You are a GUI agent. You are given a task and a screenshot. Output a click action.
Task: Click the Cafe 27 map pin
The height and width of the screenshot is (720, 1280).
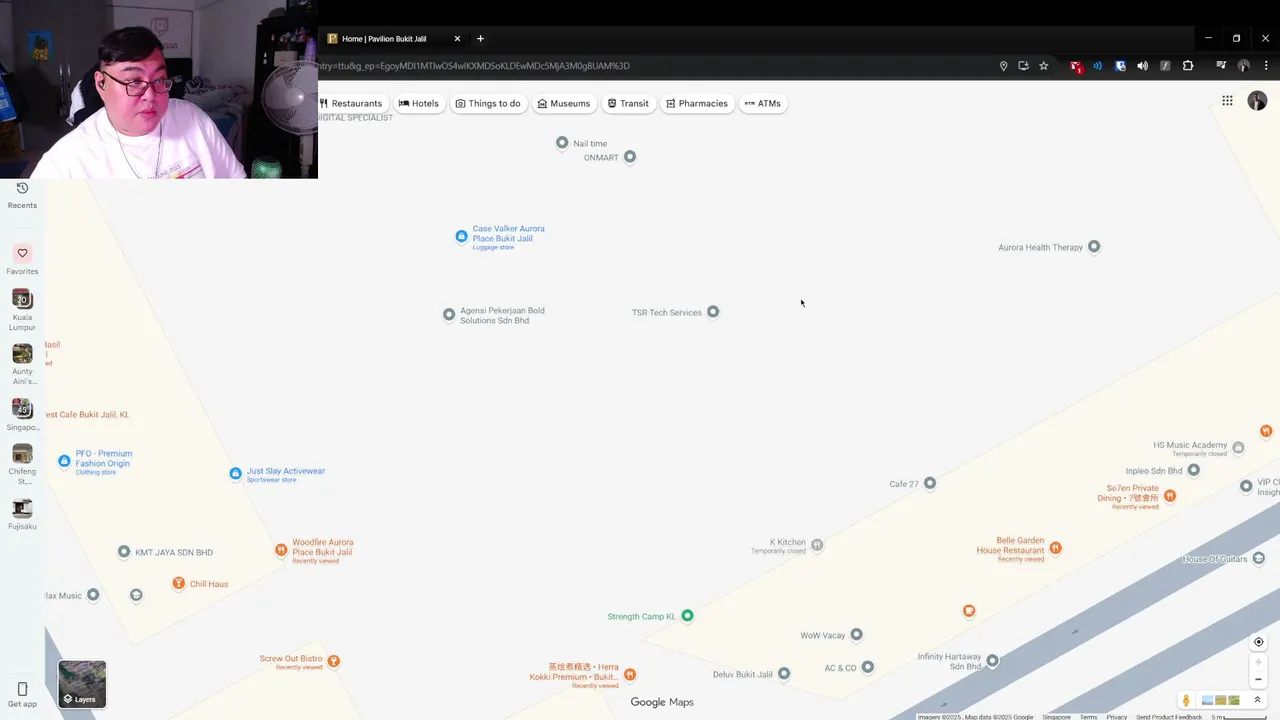(x=930, y=483)
